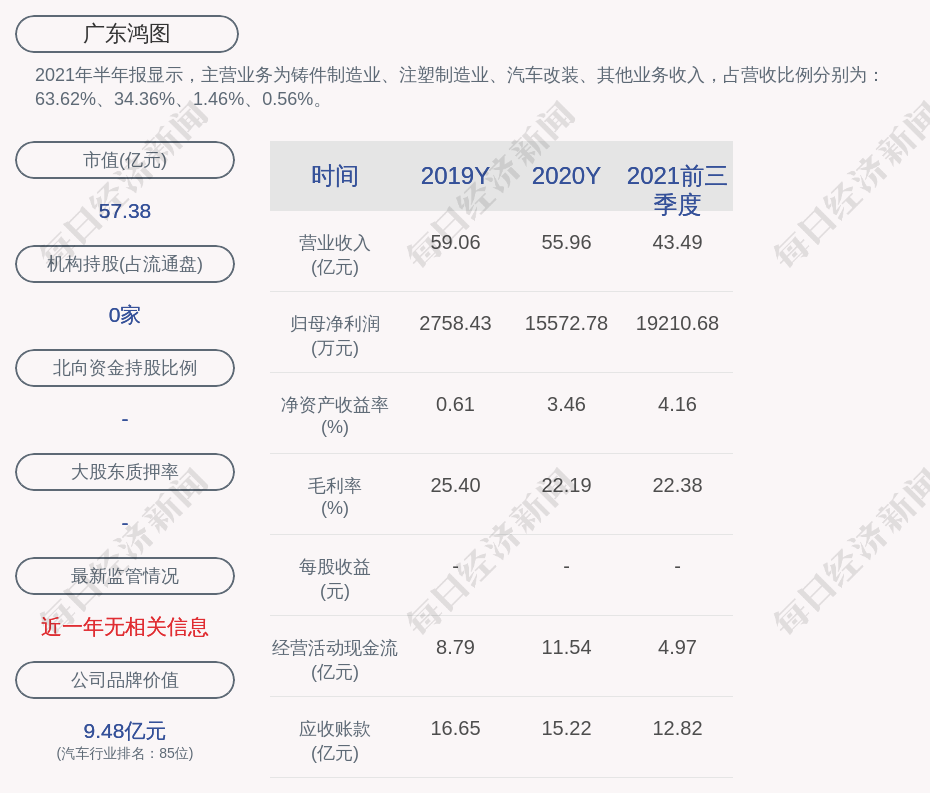Click gross margin value 25.40
This screenshot has height=793, width=930.
tap(455, 485)
